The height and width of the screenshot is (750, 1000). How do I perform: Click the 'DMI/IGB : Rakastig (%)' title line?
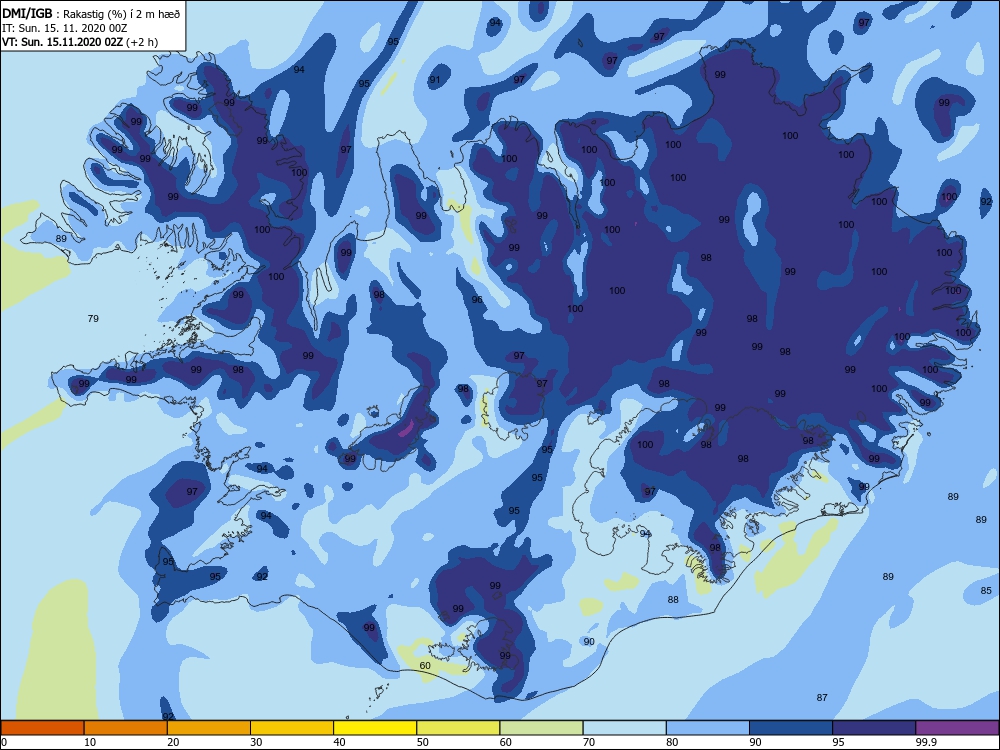coord(92,14)
